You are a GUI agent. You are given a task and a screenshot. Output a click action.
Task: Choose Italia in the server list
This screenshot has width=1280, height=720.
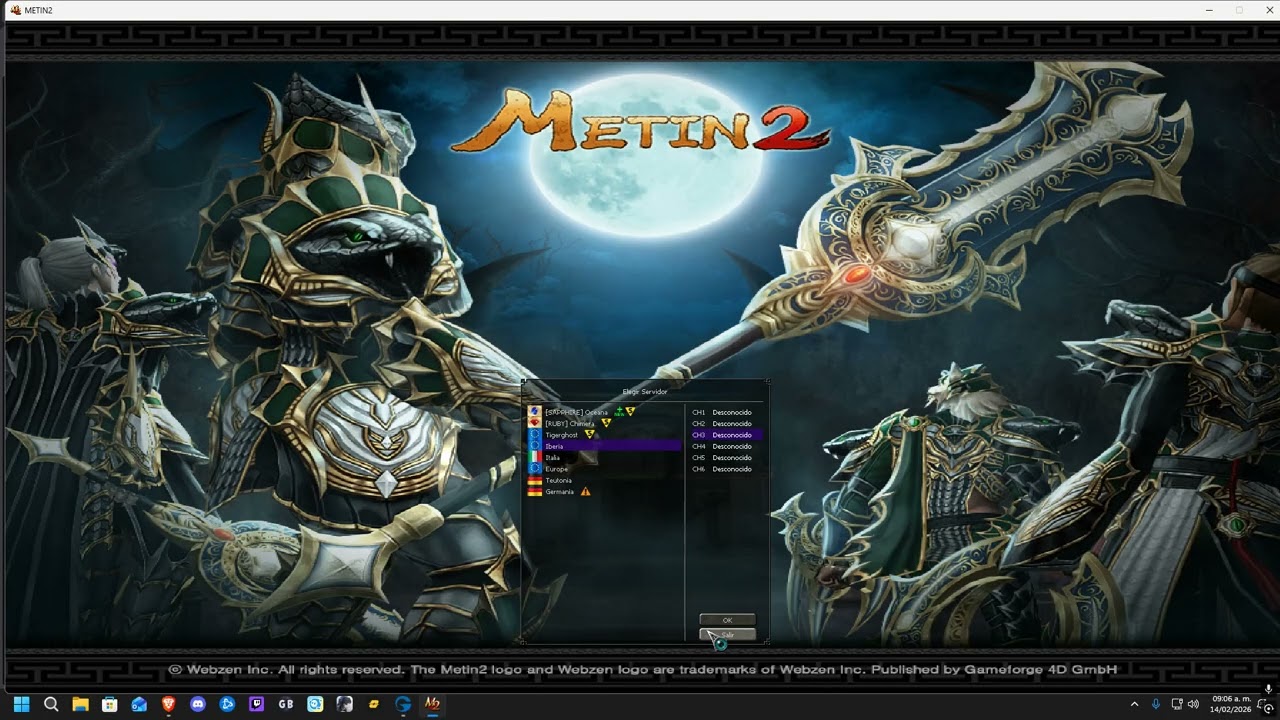(x=604, y=458)
